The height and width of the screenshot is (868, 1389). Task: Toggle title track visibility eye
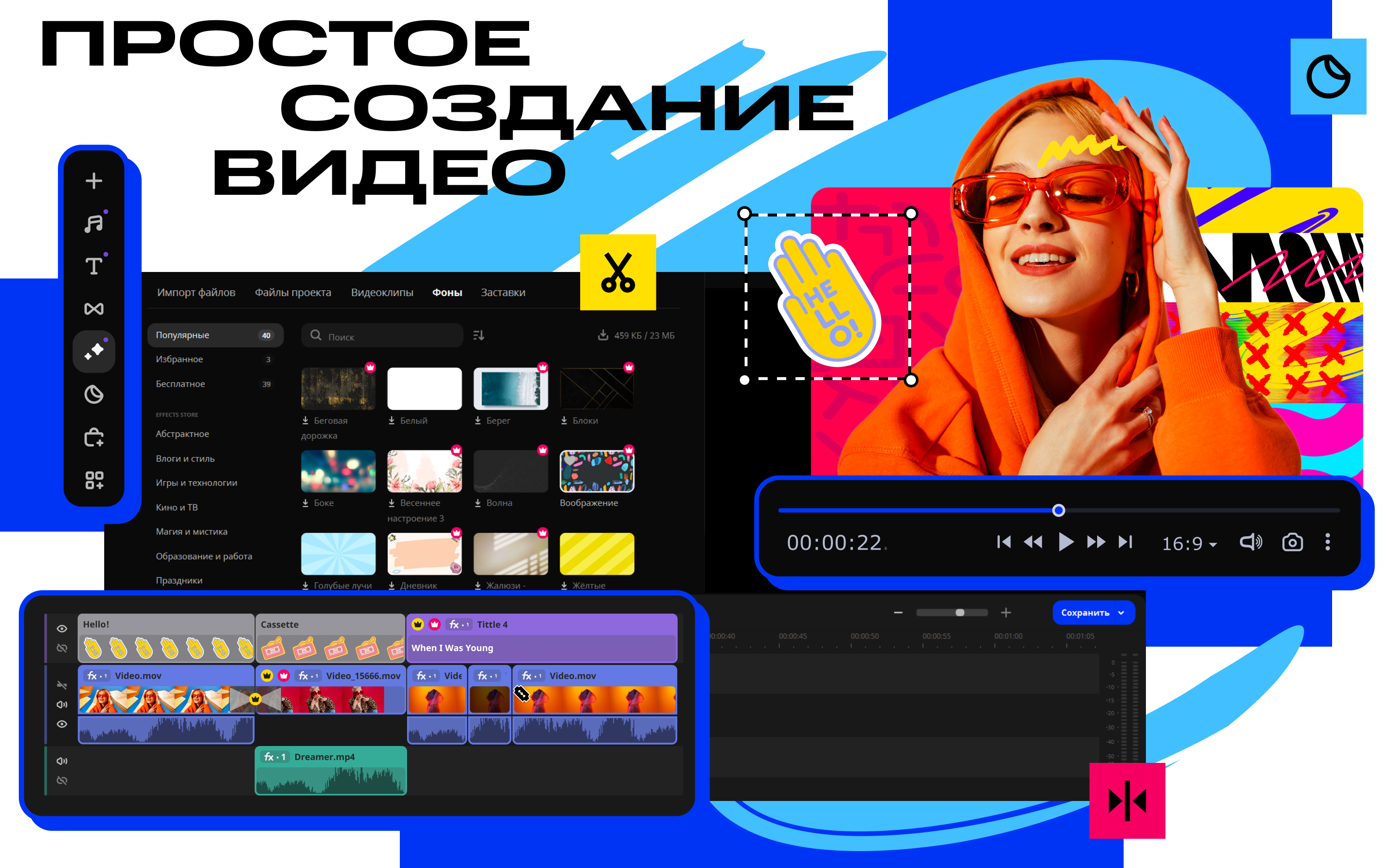tap(62, 629)
